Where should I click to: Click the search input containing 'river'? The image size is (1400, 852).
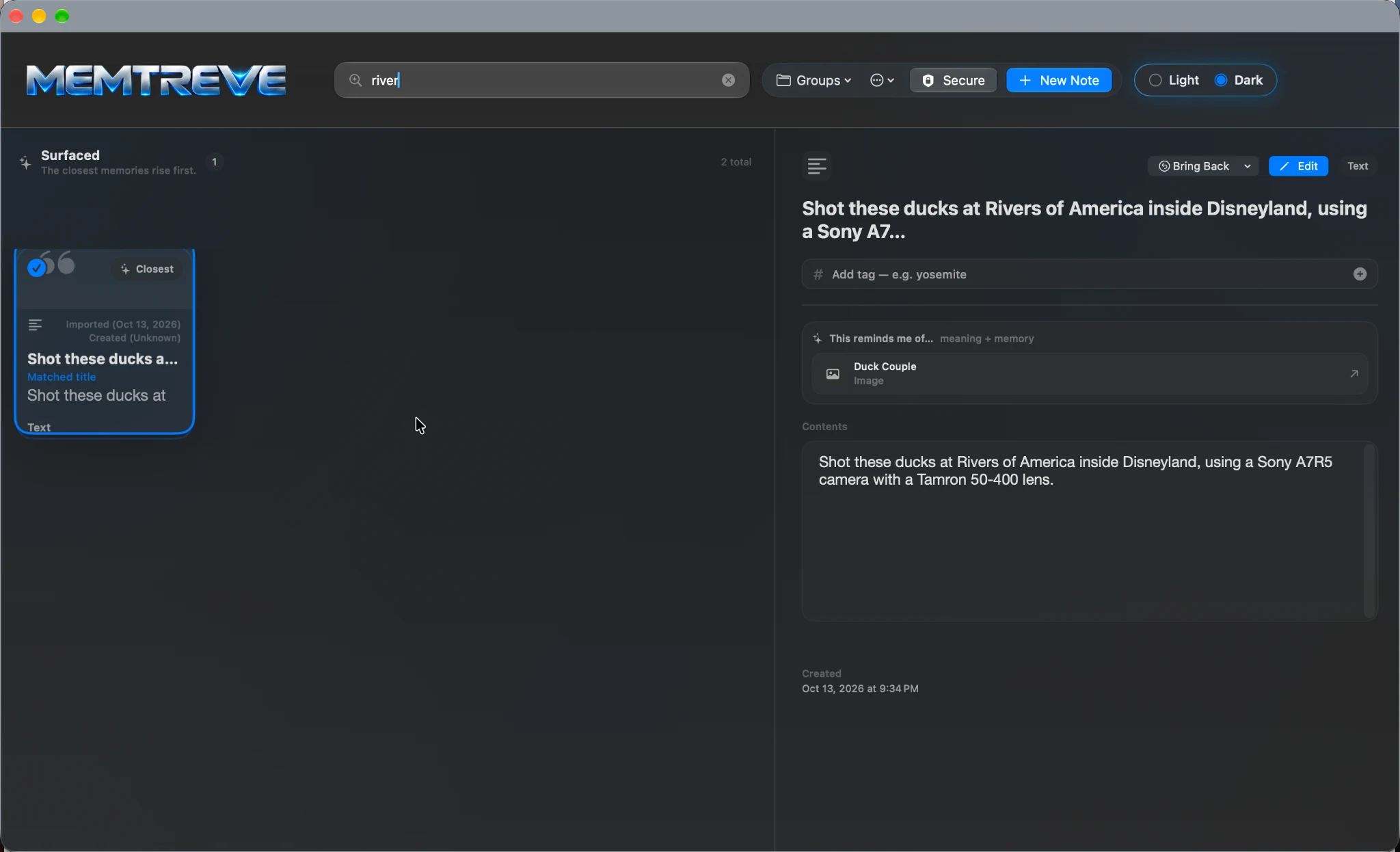(x=541, y=80)
